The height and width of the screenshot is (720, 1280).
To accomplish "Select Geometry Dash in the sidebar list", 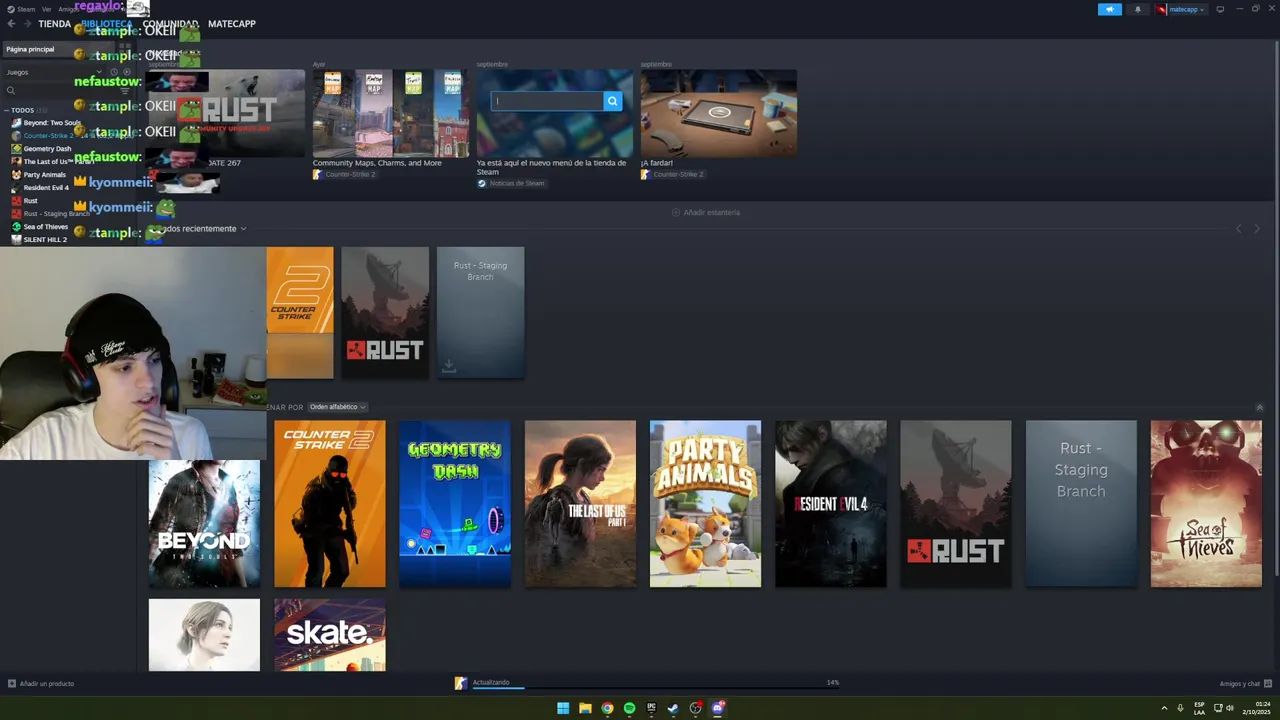I will click(47, 149).
